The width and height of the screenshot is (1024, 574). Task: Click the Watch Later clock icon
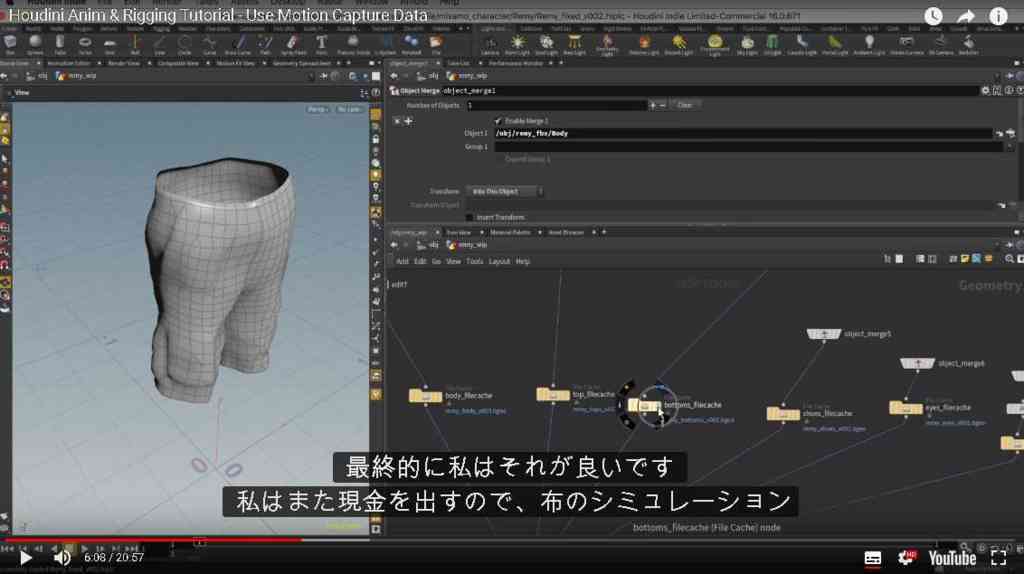(x=933, y=16)
